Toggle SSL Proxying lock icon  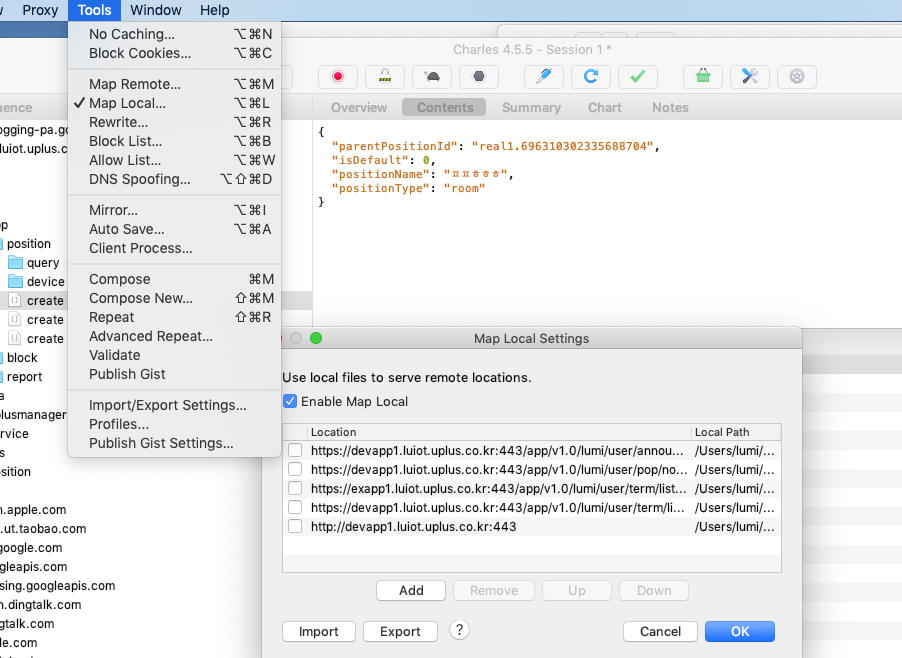385,76
